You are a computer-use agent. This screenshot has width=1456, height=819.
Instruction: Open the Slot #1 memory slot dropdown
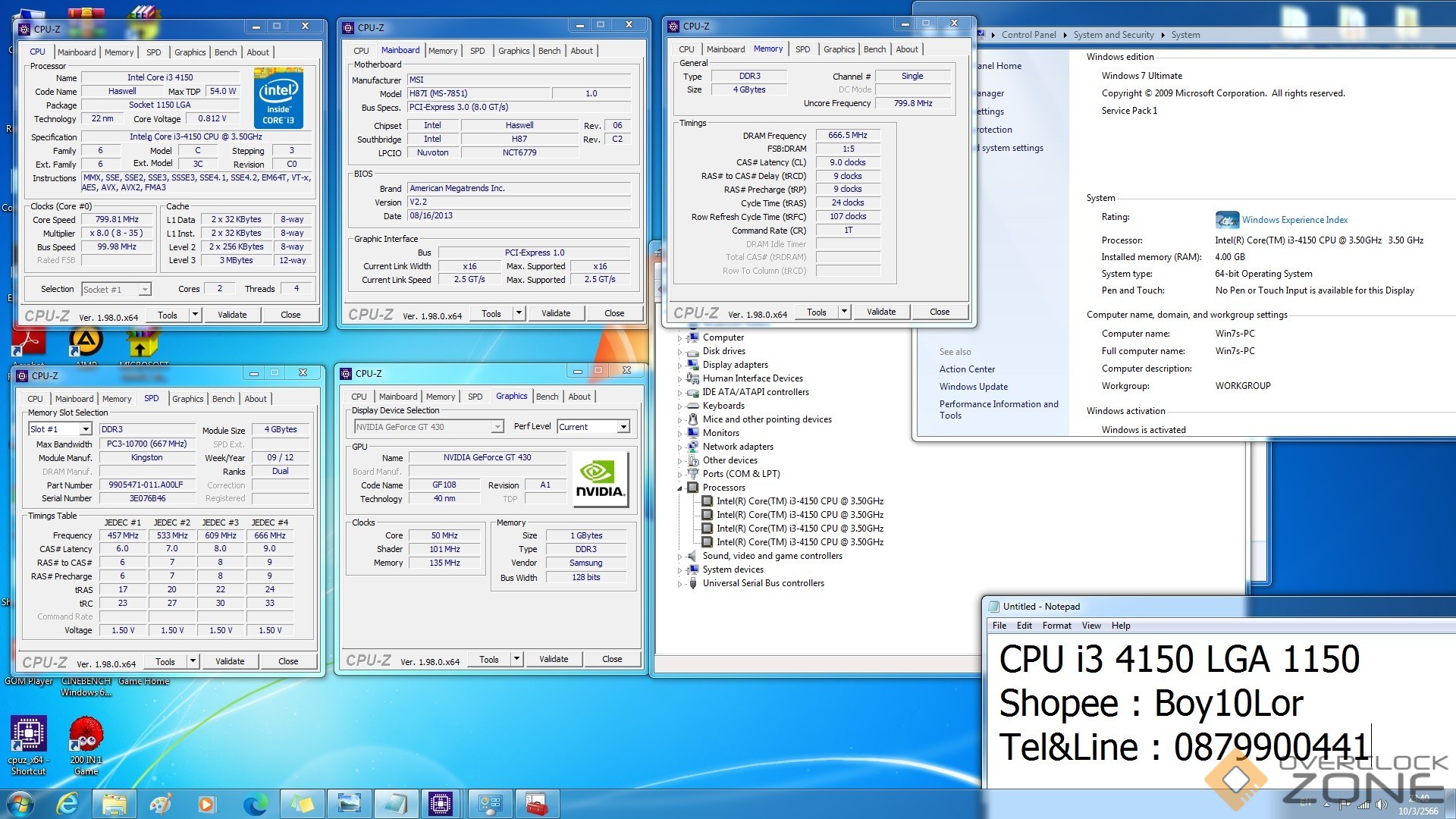85,429
